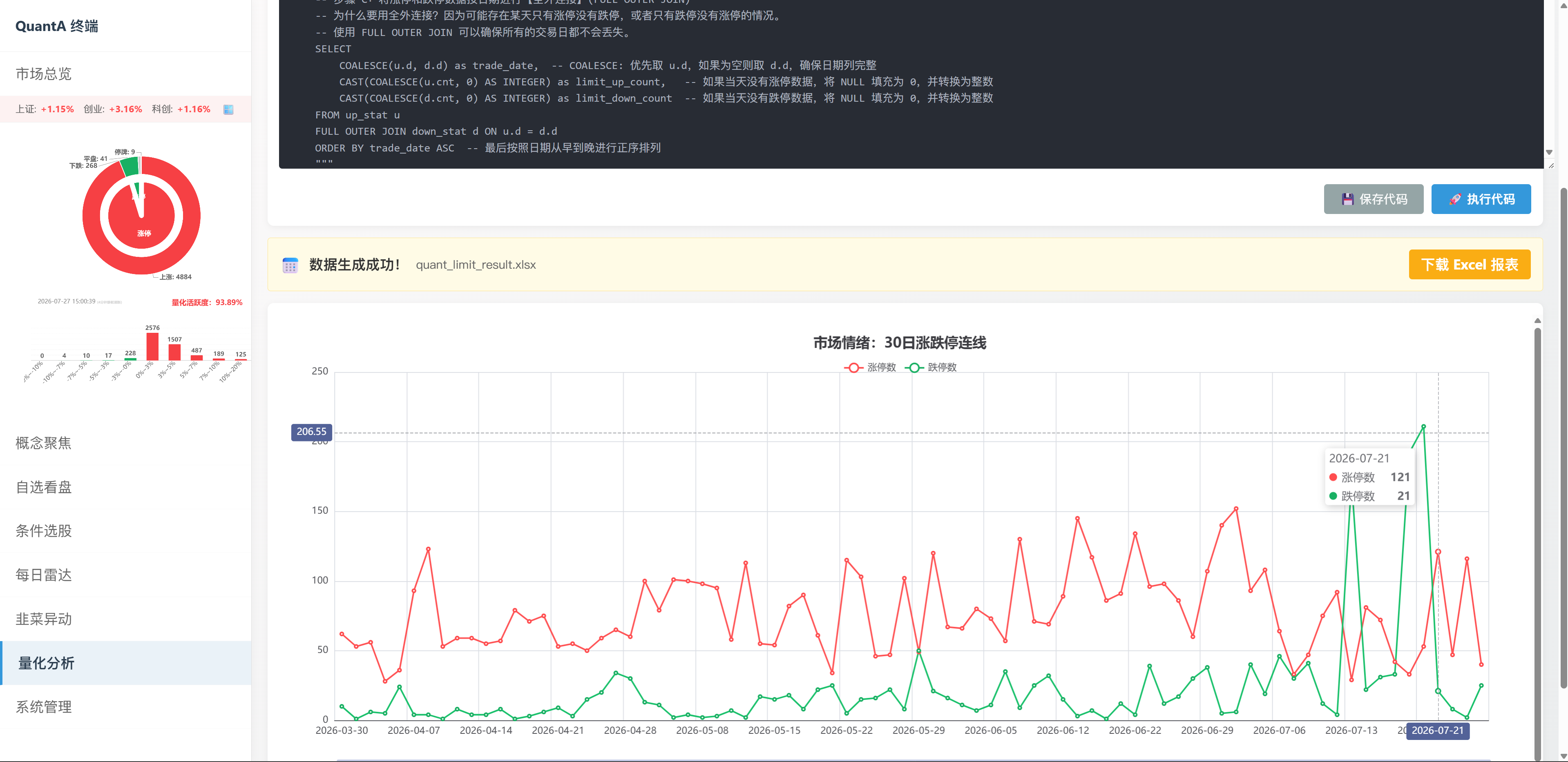Click the 数据生成成功！ message
Screen dimensions: 1568x762
click(x=355, y=265)
